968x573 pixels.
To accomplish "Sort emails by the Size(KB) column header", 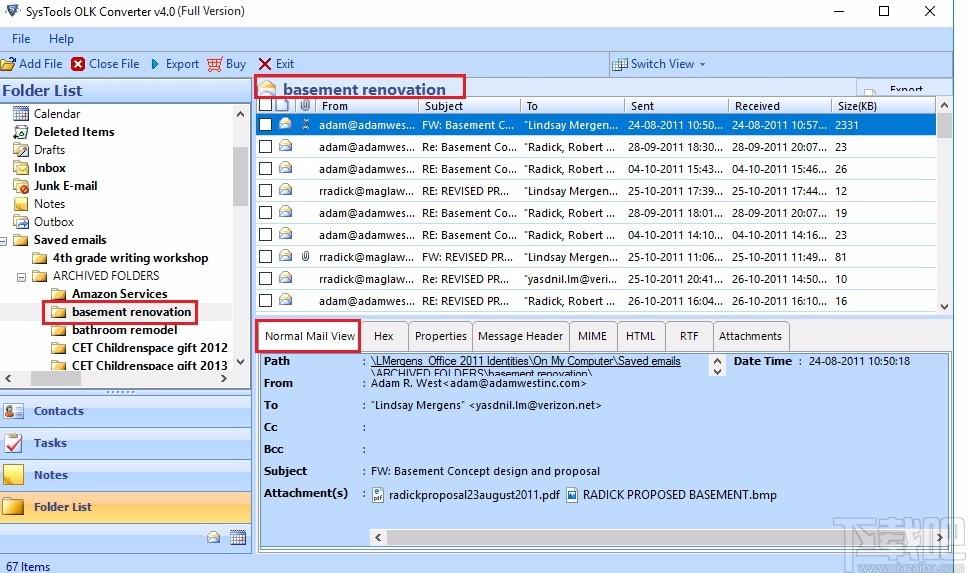I will [884, 106].
